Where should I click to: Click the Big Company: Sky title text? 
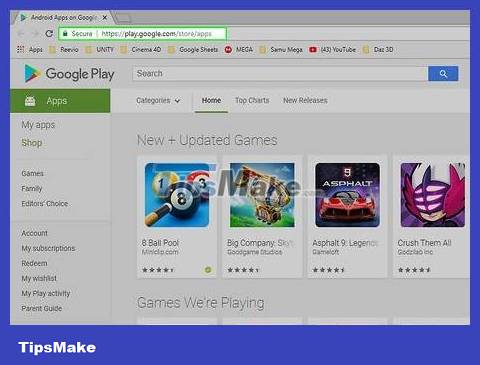tap(260, 243)
